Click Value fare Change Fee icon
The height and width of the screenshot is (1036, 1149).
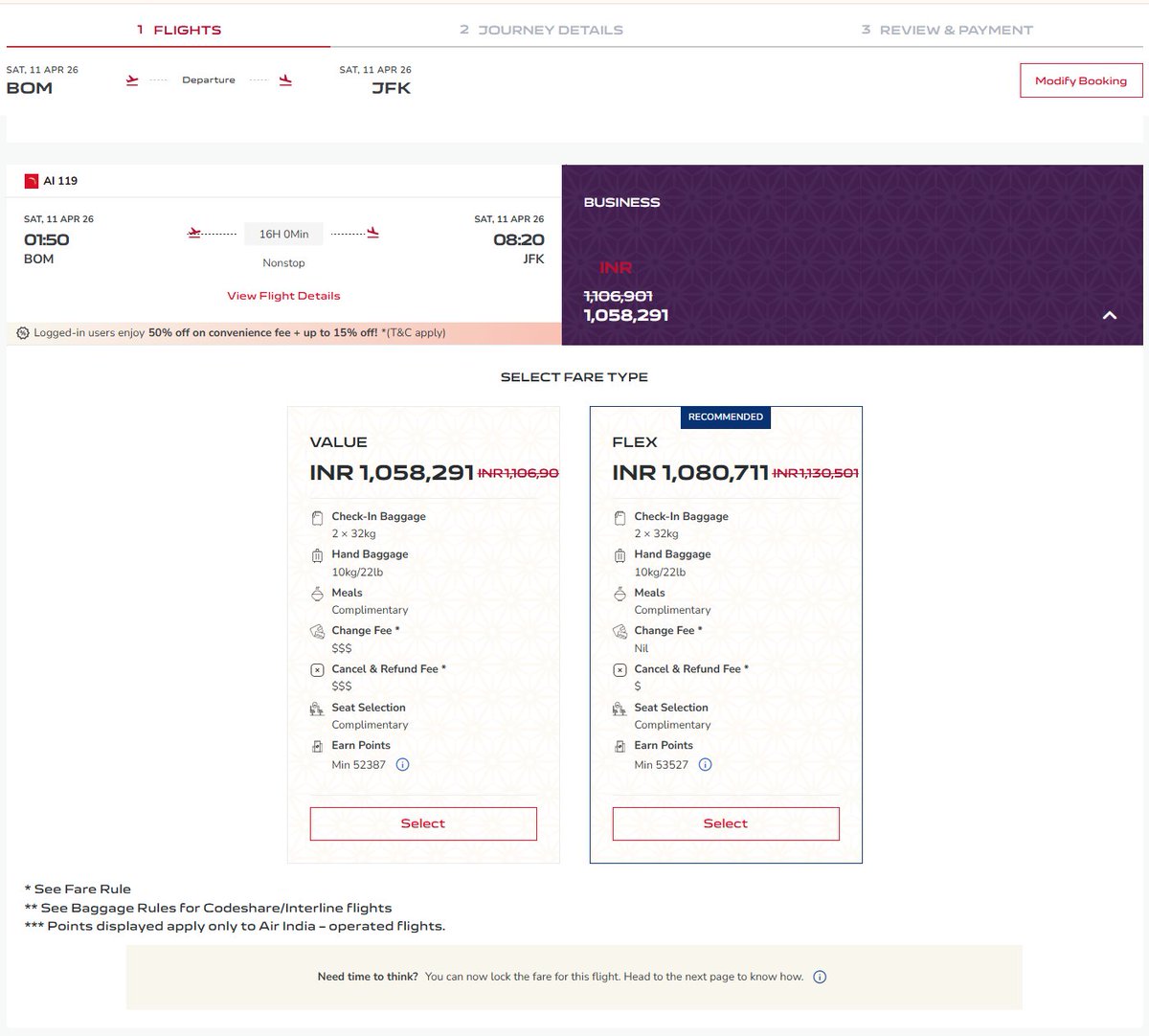click(318, 632)
